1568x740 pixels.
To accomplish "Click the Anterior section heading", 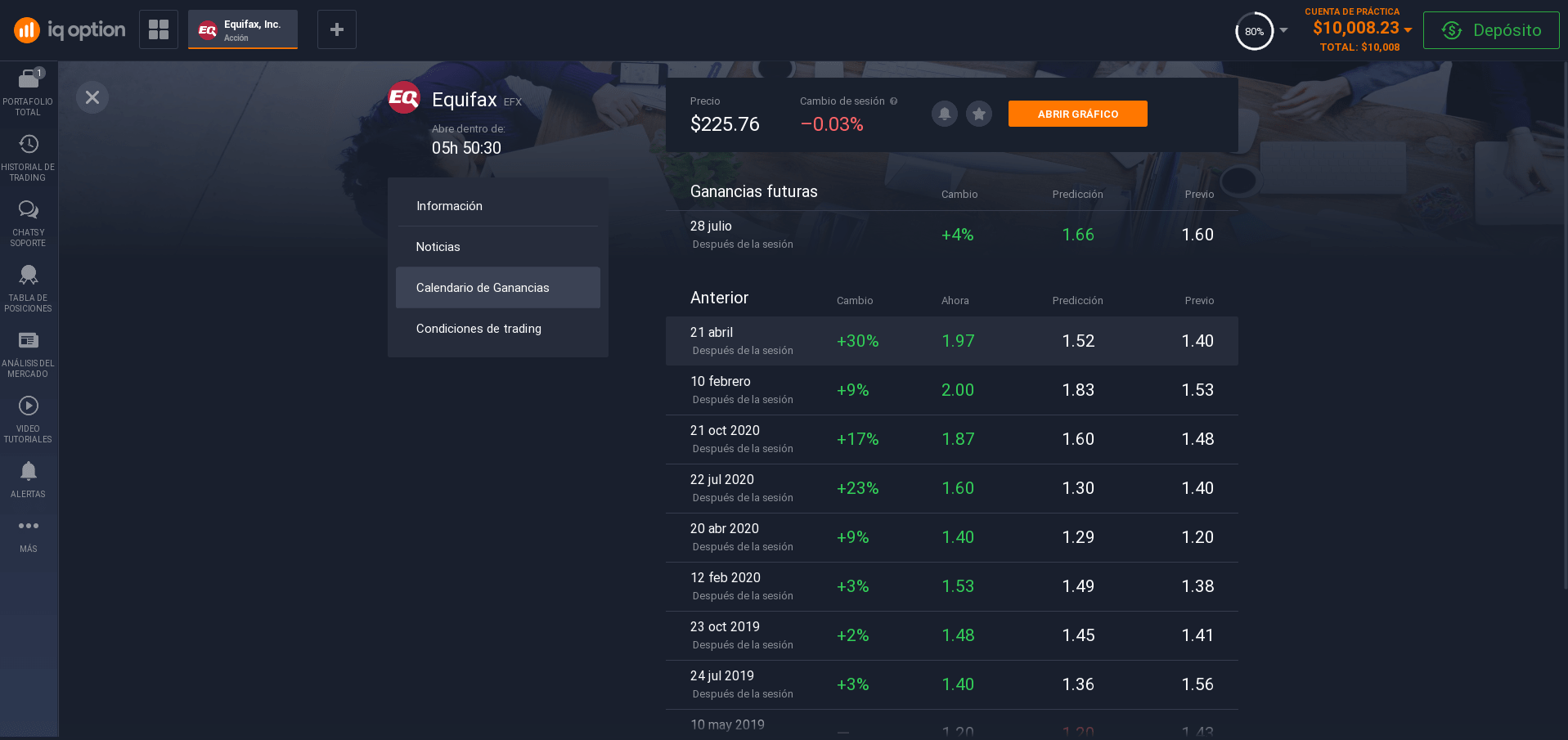I will pos(720,298).
